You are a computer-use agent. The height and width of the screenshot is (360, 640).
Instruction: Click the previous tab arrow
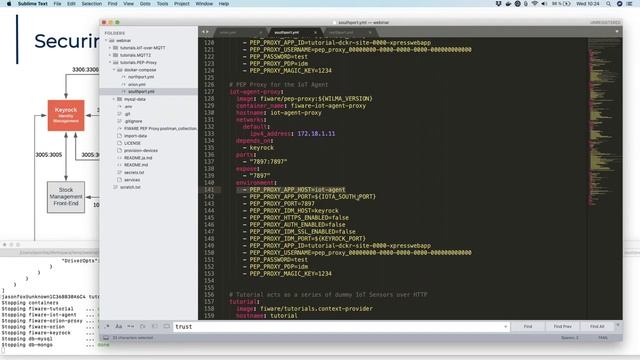coord(203,32)
